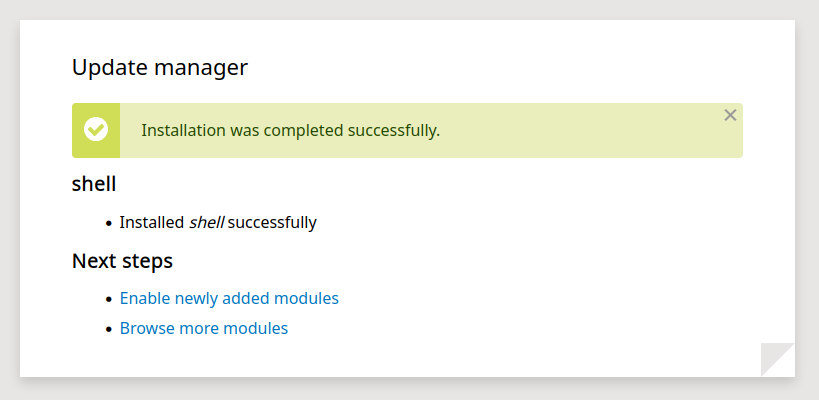Viewport: 819px width, 400px height.
Task: Click the green checkmark status icon
Action: 96,130
